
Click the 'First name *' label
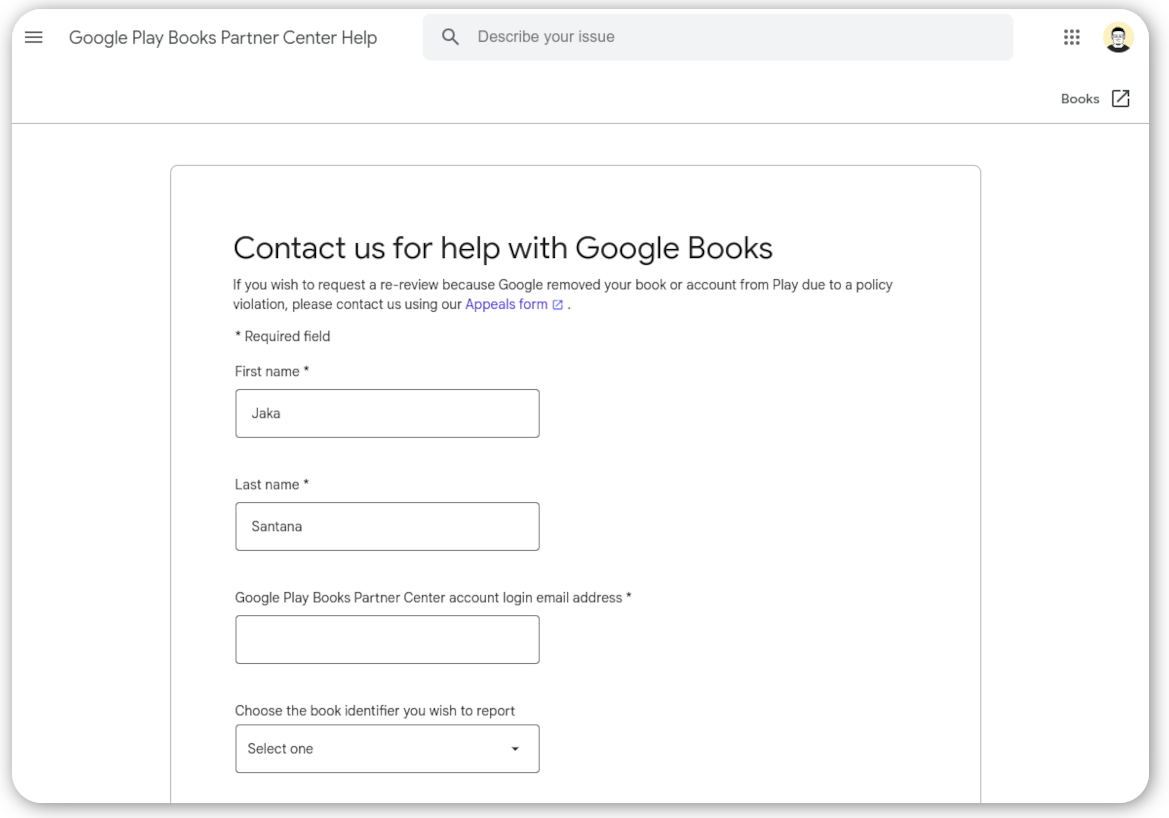272,371
